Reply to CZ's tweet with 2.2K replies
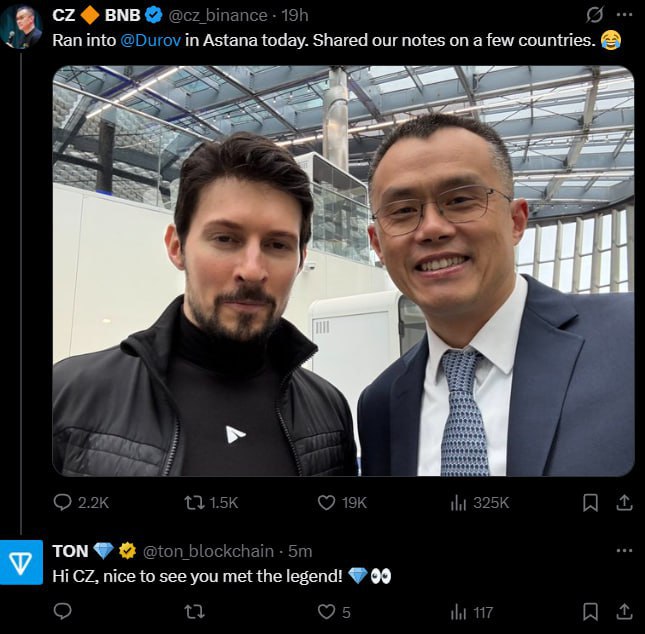 [63, 502]
